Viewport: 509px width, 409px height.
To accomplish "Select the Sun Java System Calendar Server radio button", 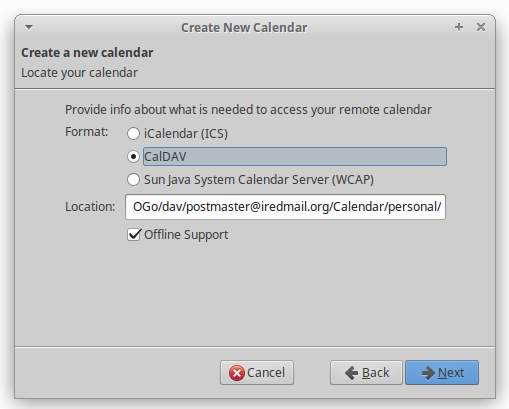I will [133, 180].
